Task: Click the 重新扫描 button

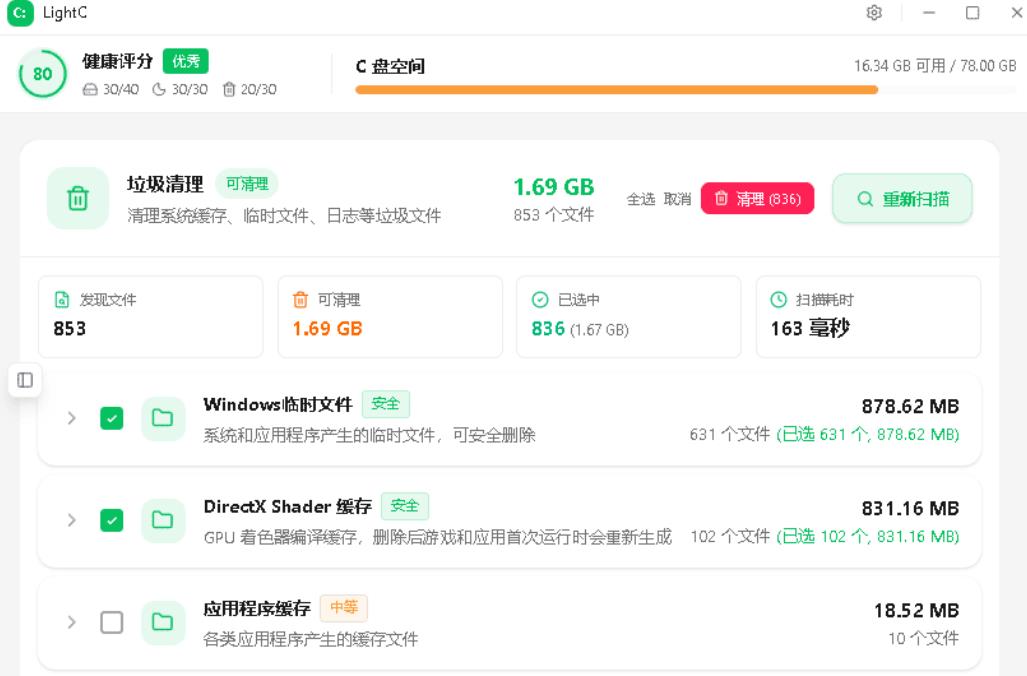Action: [x=902, y=198]
